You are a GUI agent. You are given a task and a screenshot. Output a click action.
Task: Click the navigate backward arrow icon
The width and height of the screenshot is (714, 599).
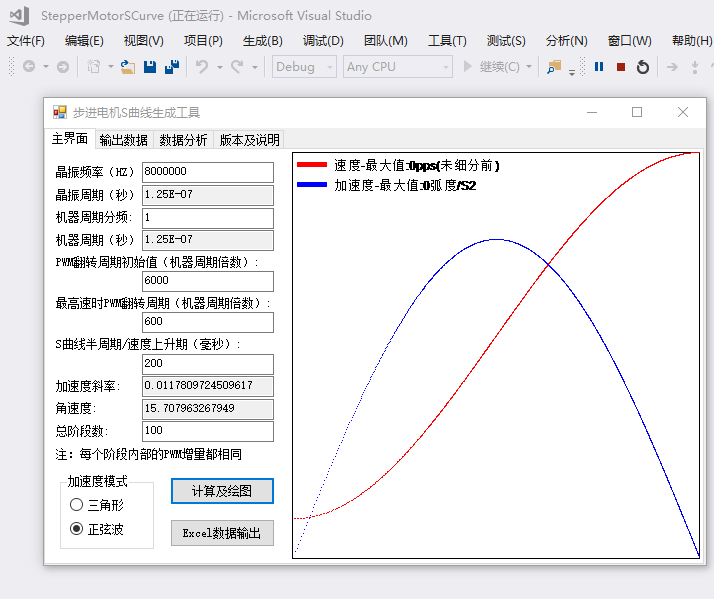[29, 67]
